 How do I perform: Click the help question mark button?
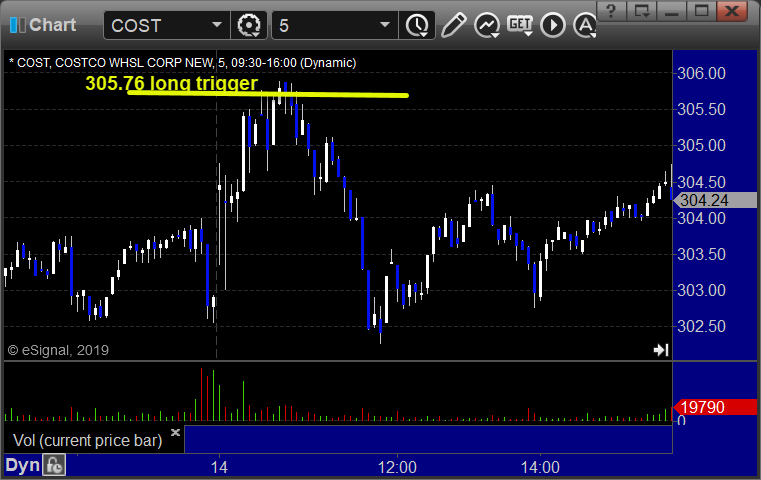click(611, 11)
